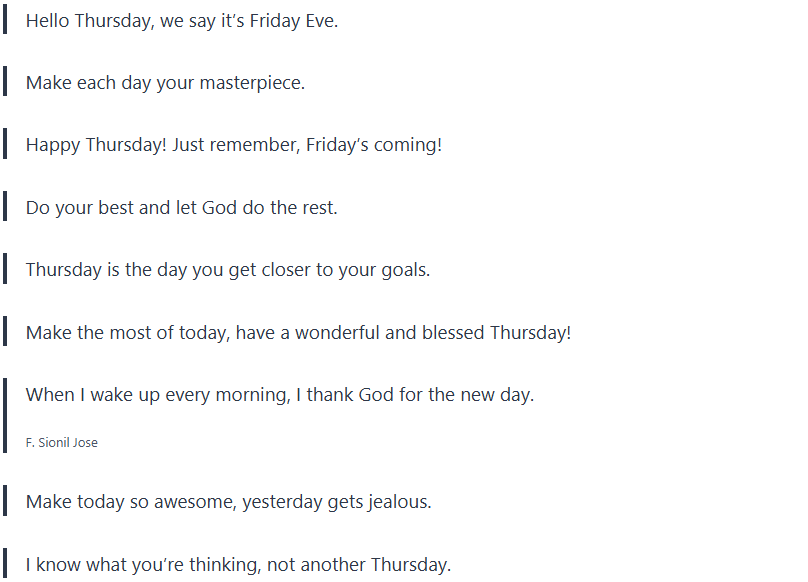Screen dimensions: 808x582
Task: Click the bar beside 'Make today so awesome'
Action: (5, 501)
